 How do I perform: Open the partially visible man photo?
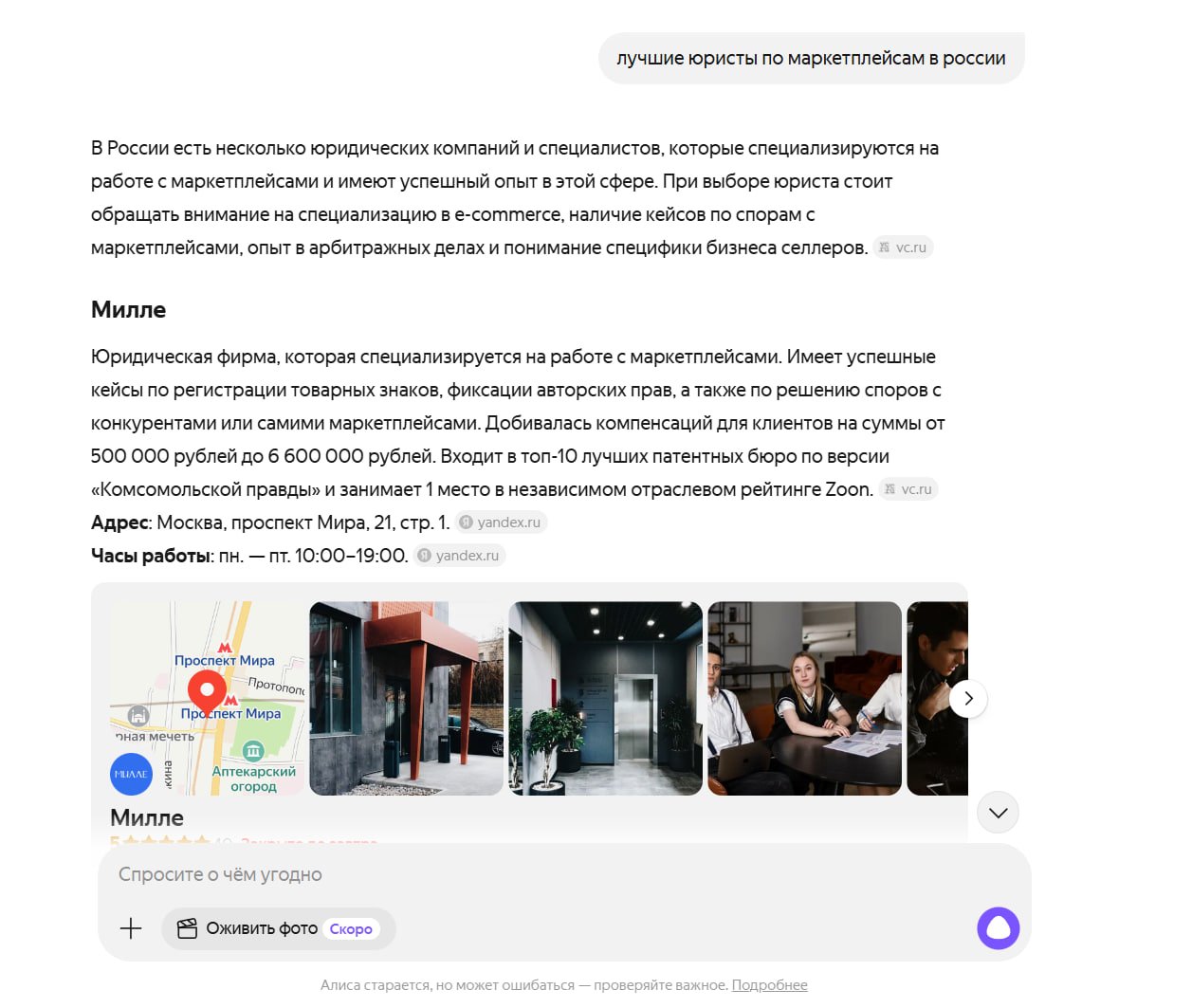[937, 699]
